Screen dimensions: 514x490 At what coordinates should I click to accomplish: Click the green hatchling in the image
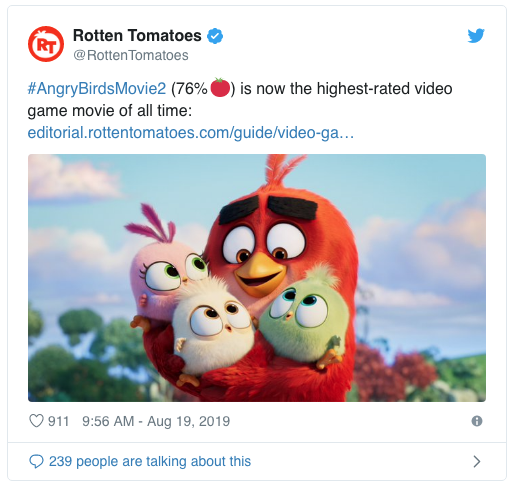pyautogui.click(x=305, y=320)
